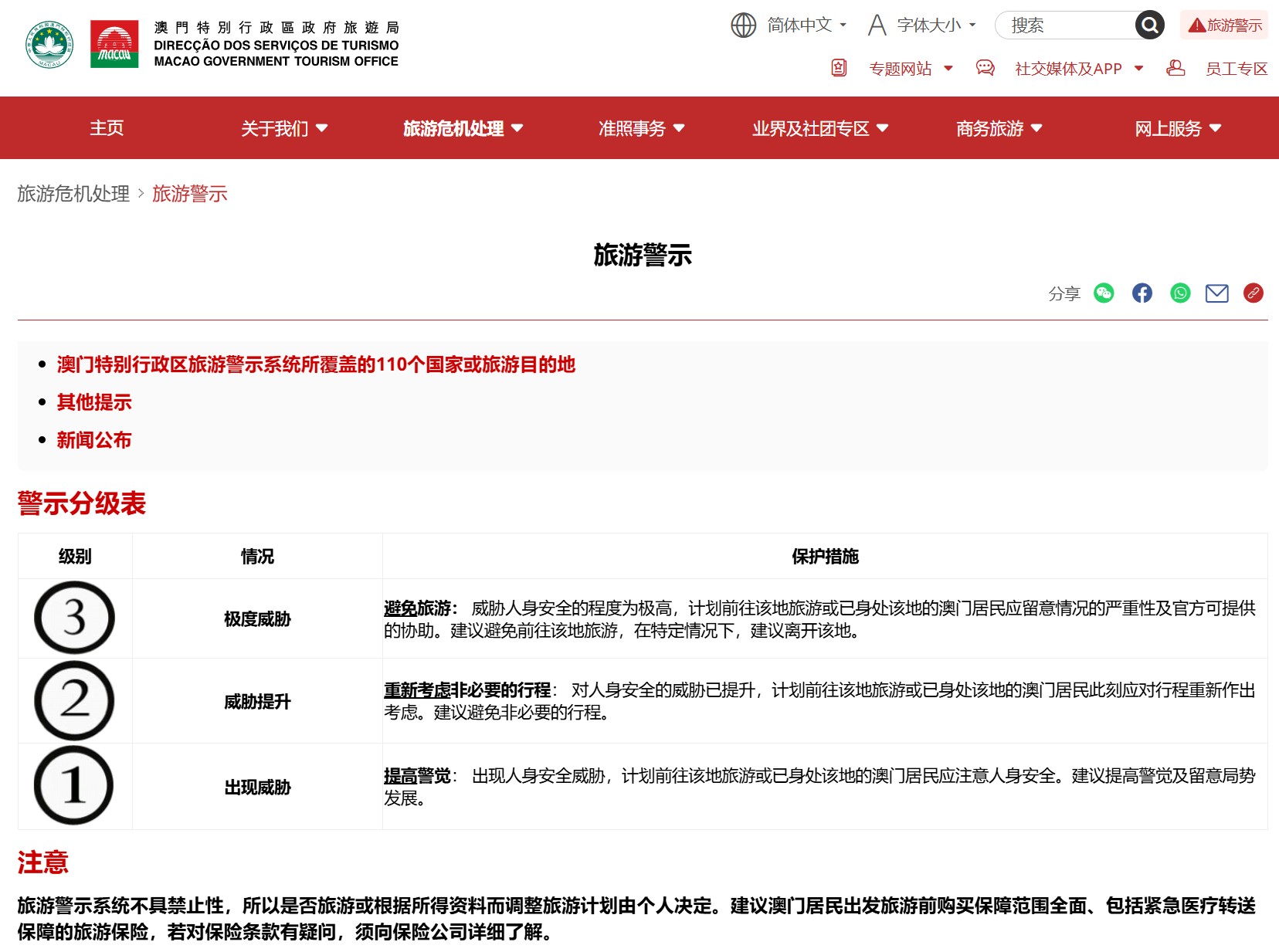Click the search magnifier button
This screenshot has height=952, width=1279.
pyautogui.click(x=1149, y=25)
